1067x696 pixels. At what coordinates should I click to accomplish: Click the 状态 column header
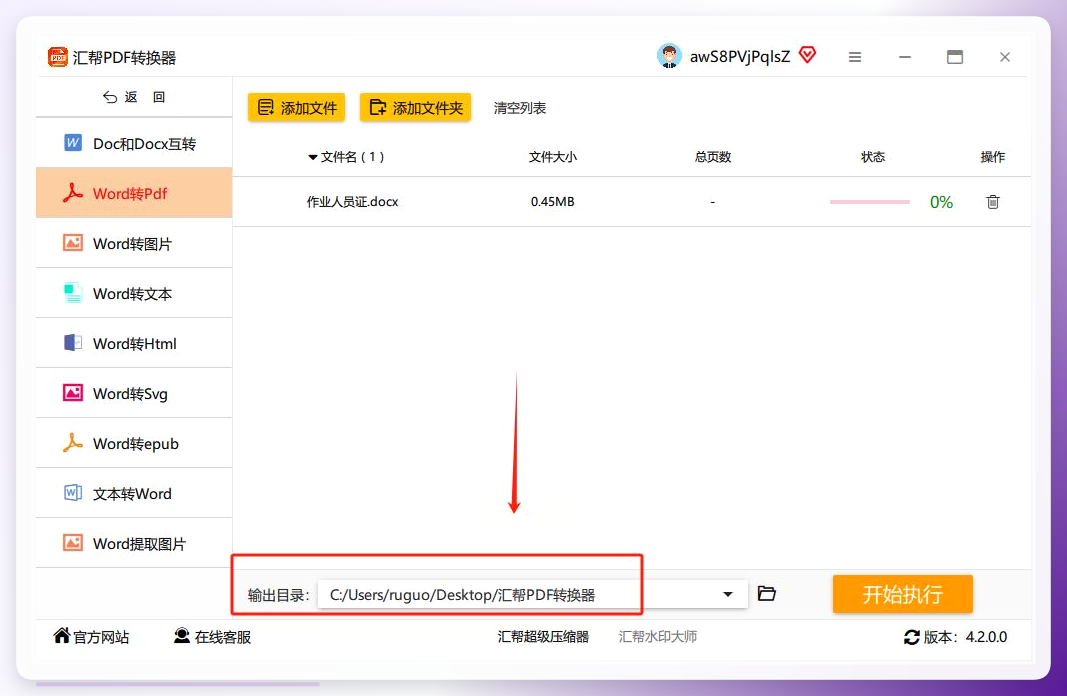(872, 157)
